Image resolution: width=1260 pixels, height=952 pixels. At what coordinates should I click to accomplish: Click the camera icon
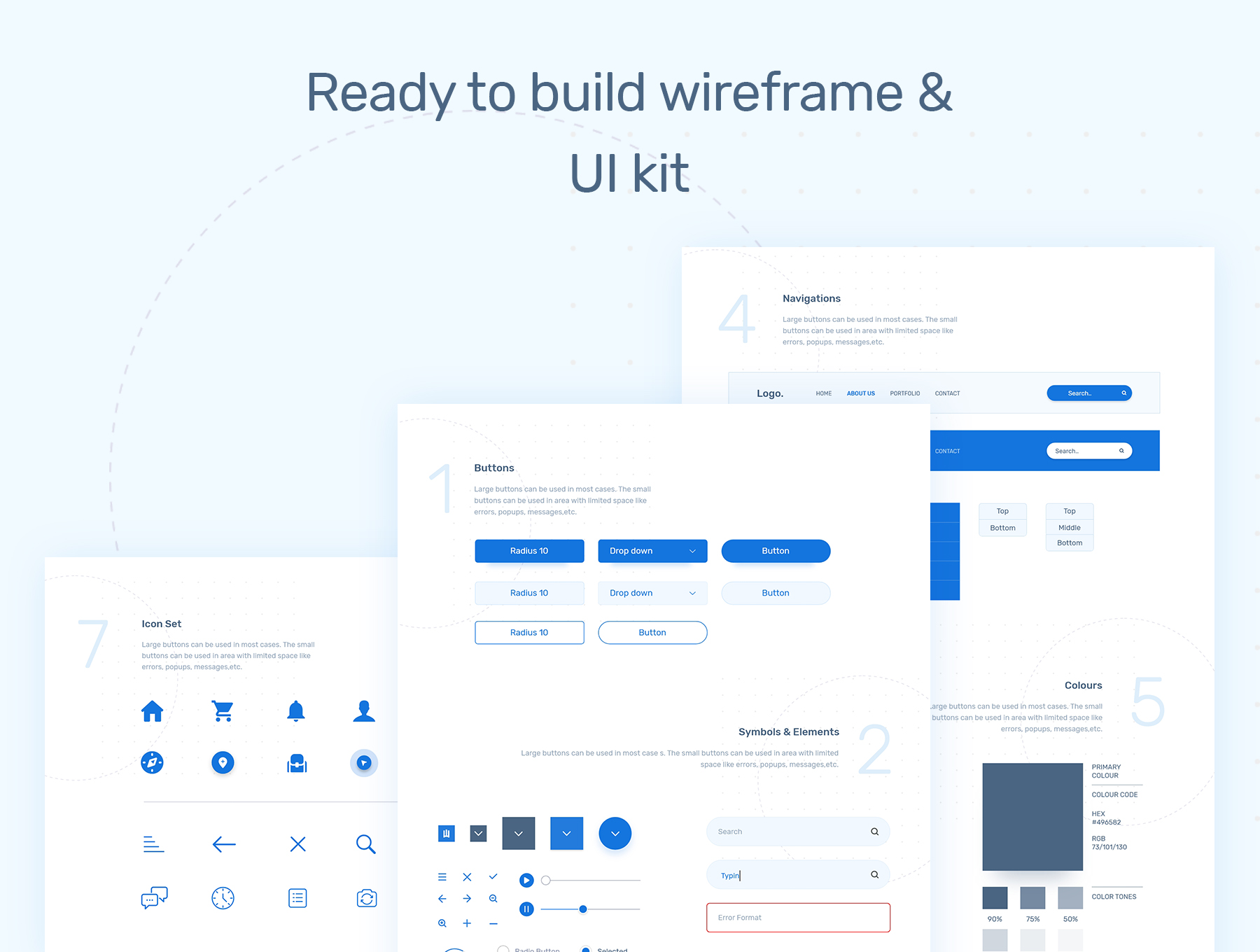[x=366, y=897]
